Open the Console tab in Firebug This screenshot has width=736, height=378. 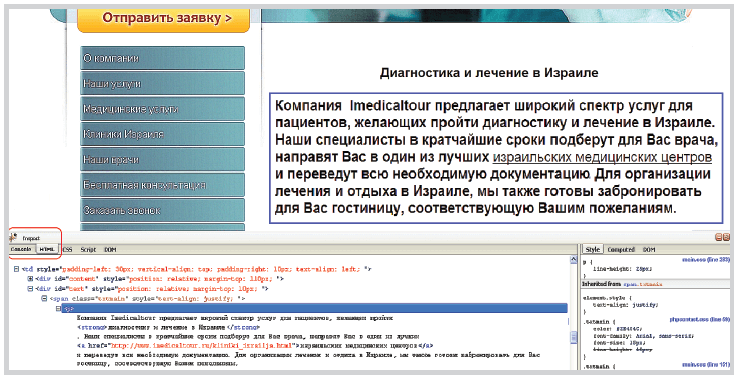(20, 249)
